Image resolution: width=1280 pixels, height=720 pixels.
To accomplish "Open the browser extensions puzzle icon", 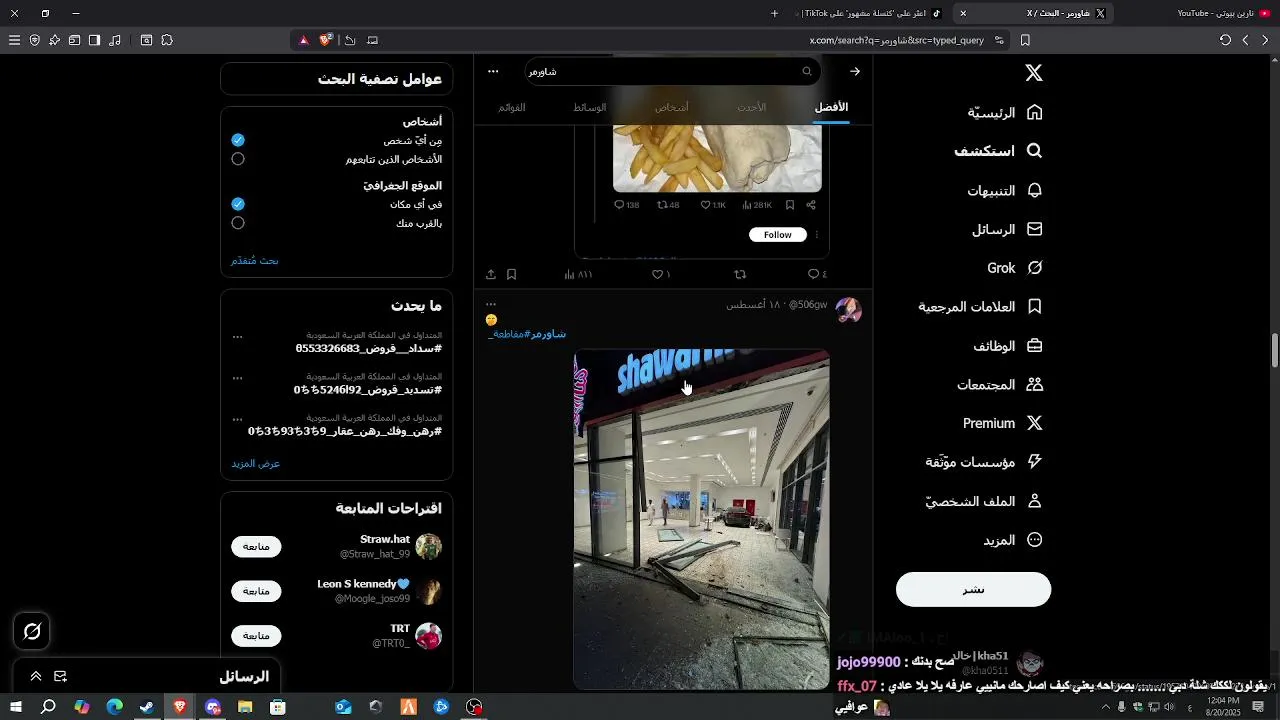I will (x=167, y=40).
